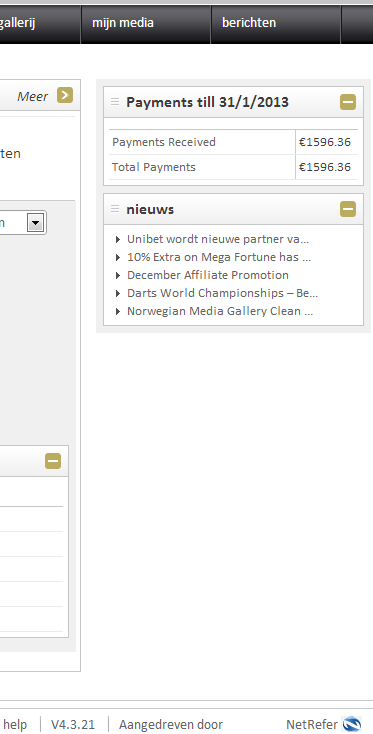The height and width of the screenshot is (734, 373).
Task: Collapse the Payments till 31/1/2013 panel
Action: pos(348,102)
